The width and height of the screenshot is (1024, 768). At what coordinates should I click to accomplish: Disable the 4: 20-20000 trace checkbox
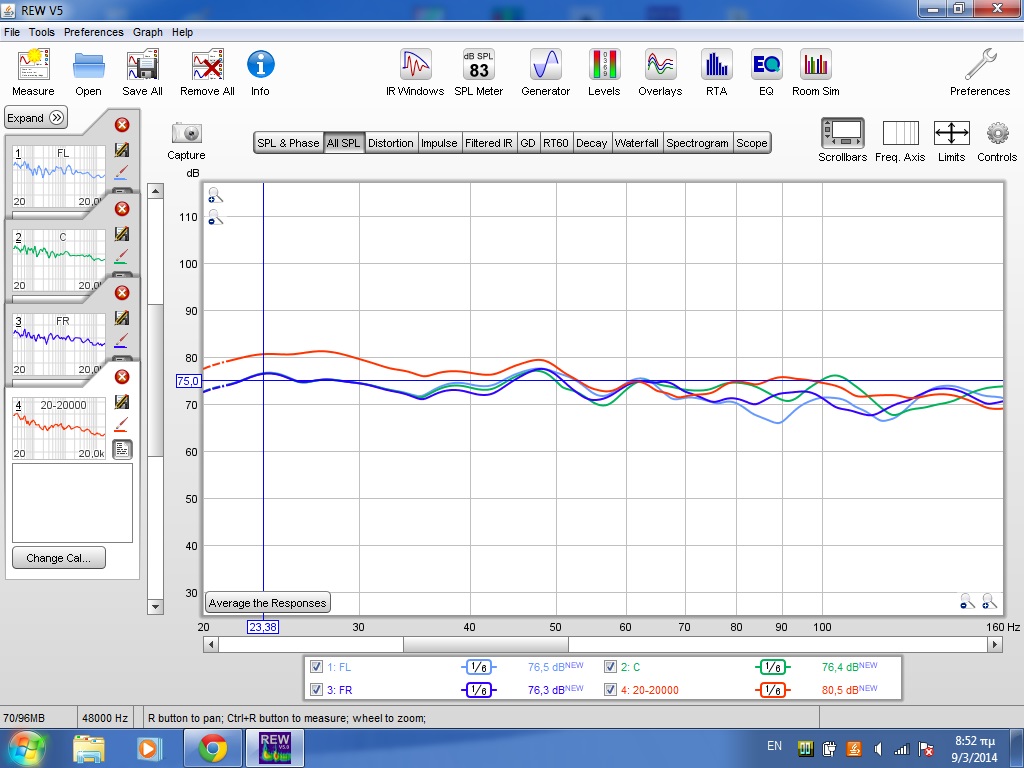click(x=610, y=689)
